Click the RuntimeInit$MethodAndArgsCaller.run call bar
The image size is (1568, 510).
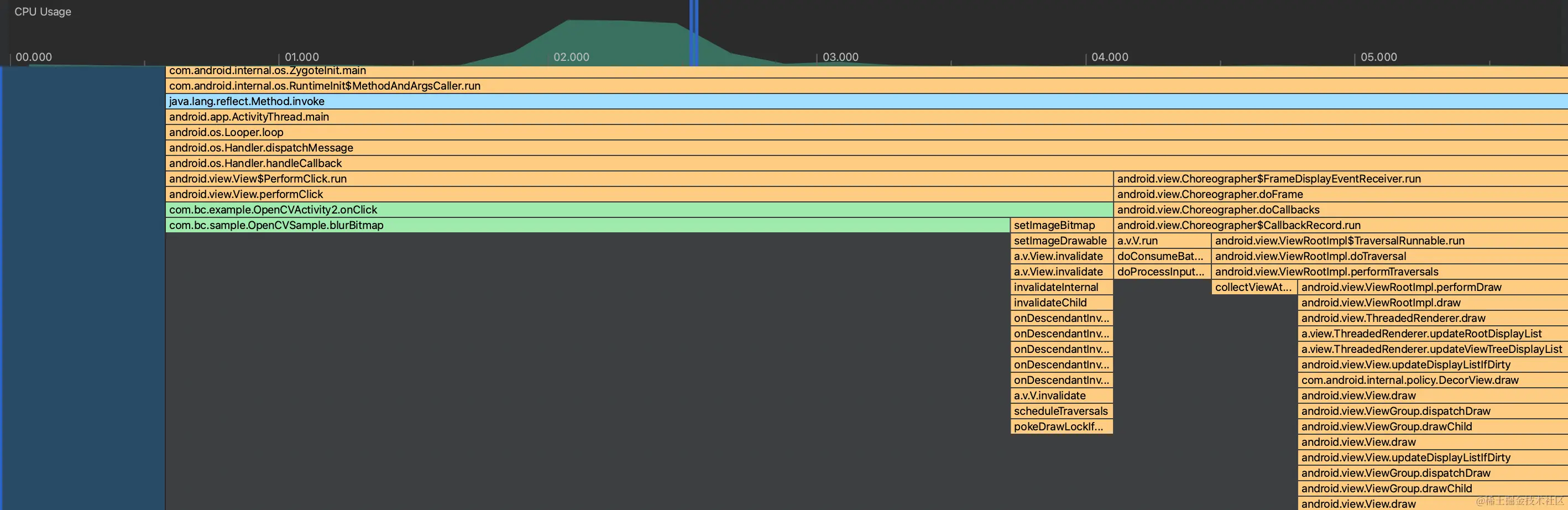(867, 86)
